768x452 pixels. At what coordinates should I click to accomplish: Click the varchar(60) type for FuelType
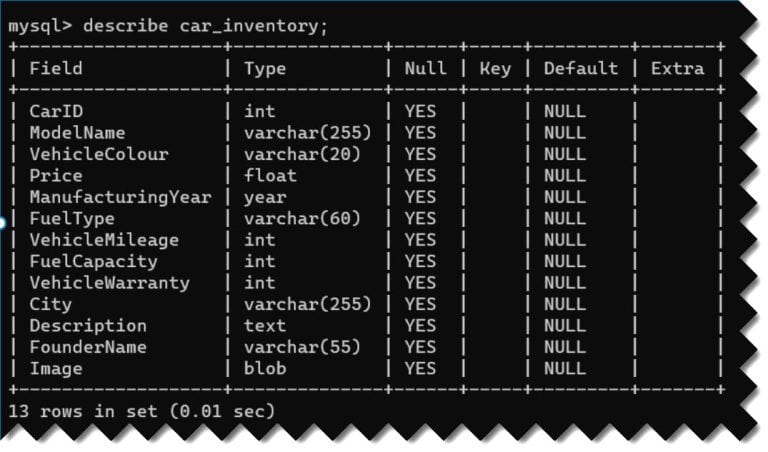(x=302, y=218)
